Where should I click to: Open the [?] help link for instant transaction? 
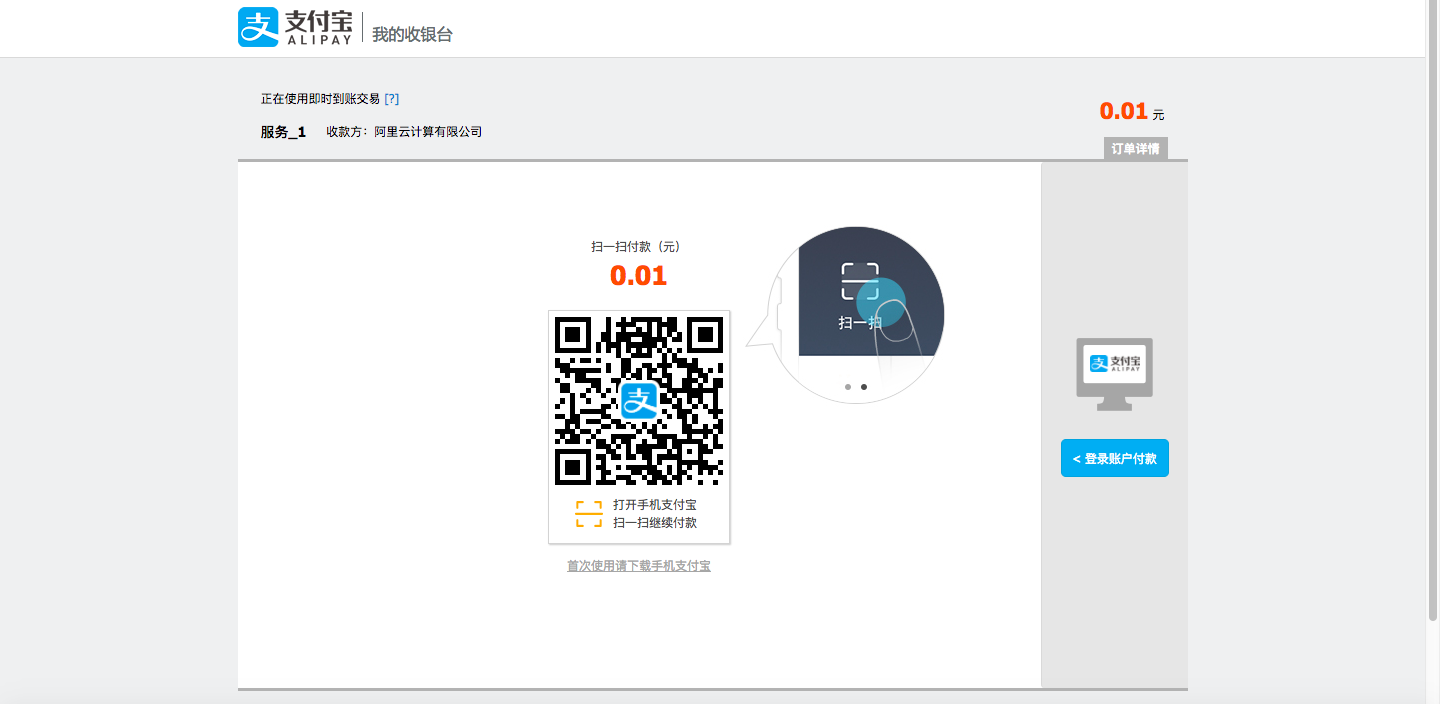391,98
